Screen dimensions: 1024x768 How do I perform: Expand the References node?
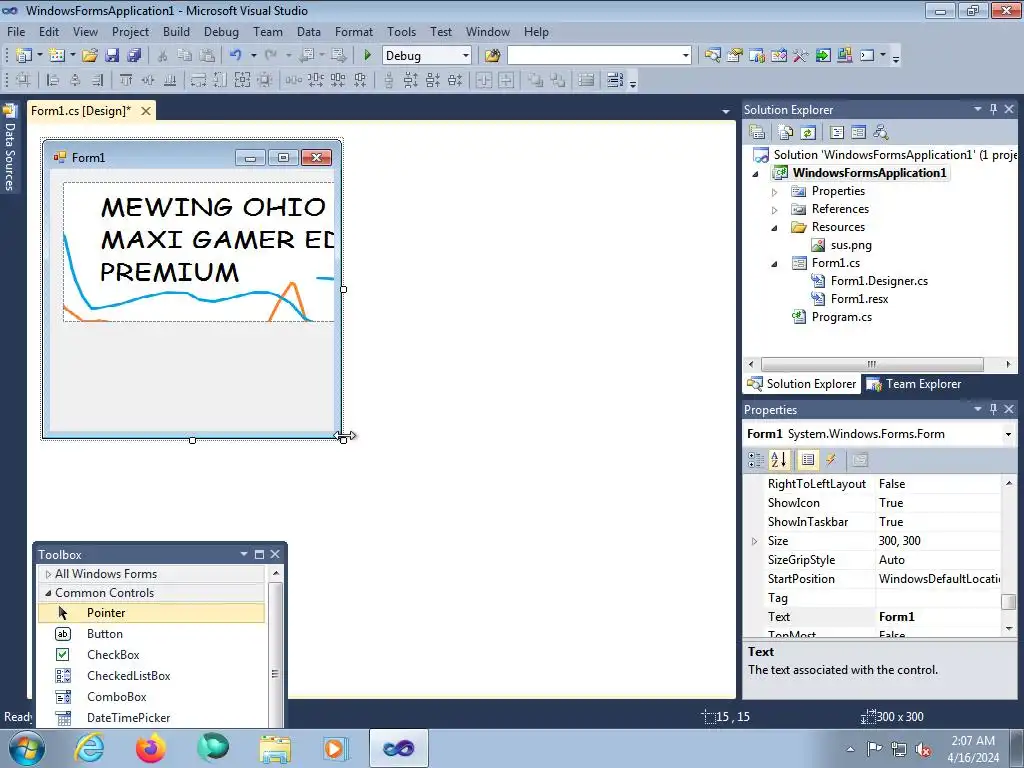(775, 210)
